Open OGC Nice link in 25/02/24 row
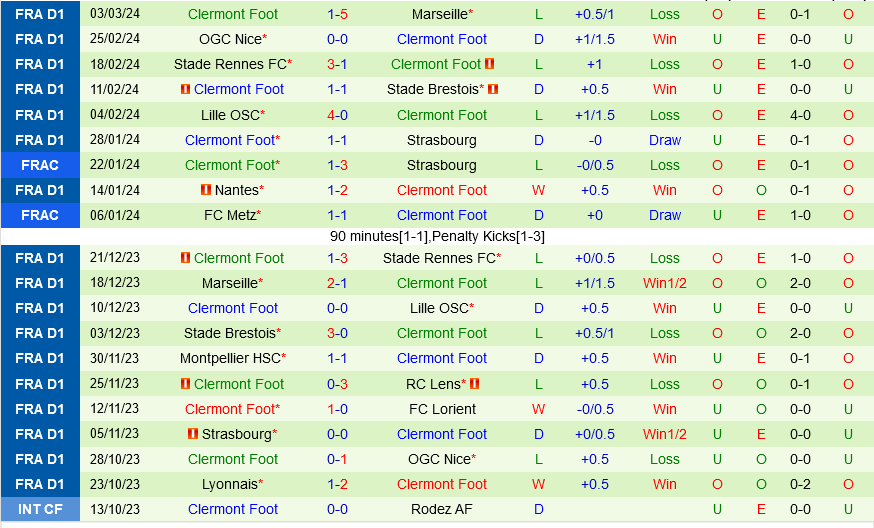The height and width of the screenshot is (528, 874). [x=229, y=39]
